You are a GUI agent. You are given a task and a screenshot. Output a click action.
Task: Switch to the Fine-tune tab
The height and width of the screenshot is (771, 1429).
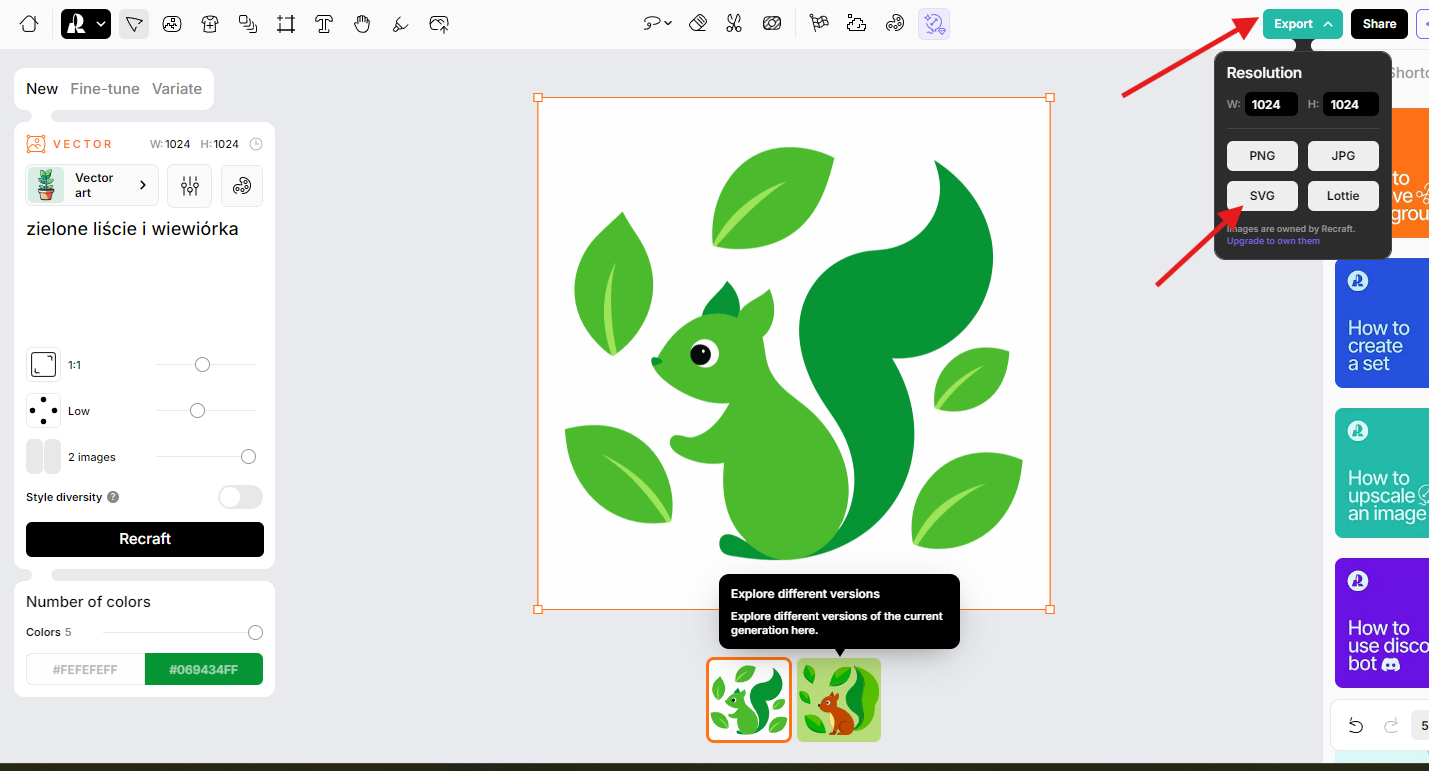pos(105,89)
